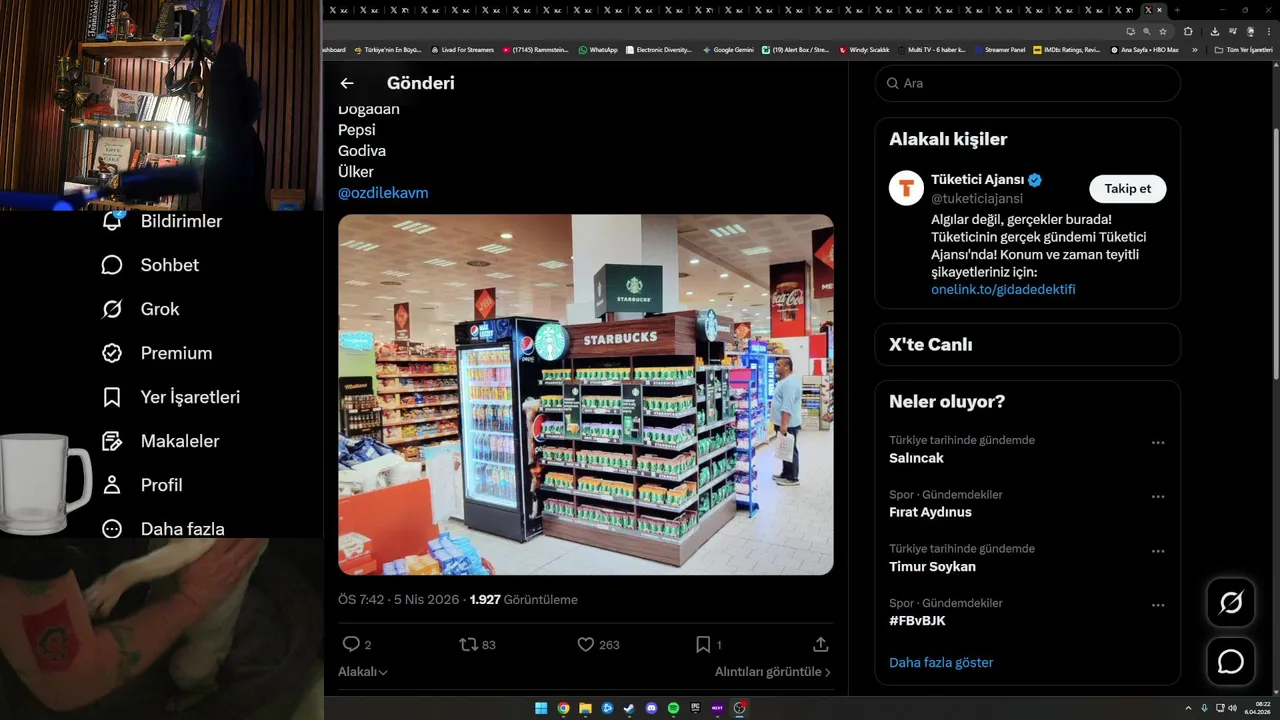1280x720 pixels.
Task: Show more bookmarks with the overflow chevron
Action: coord(1194,49)
